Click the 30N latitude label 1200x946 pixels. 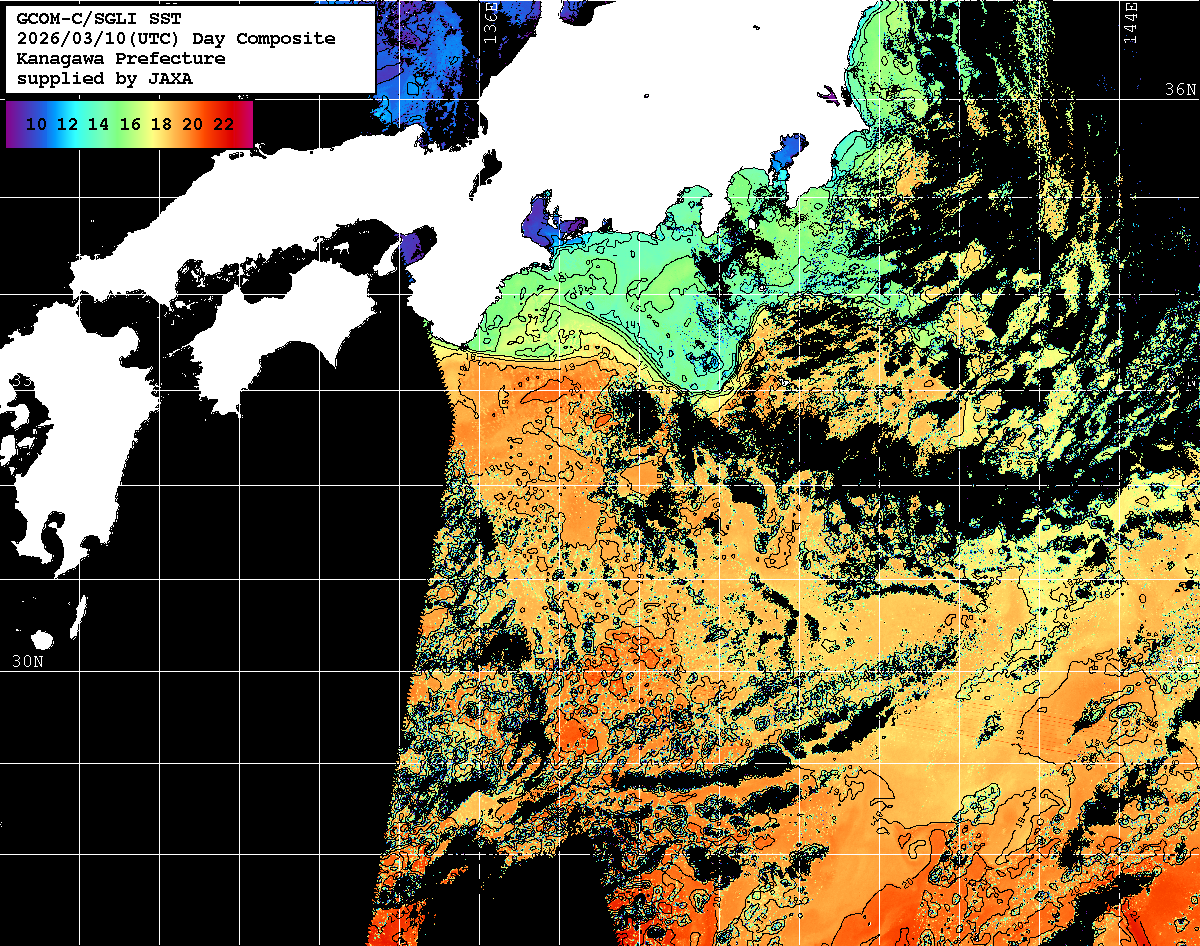pos(27,661)
